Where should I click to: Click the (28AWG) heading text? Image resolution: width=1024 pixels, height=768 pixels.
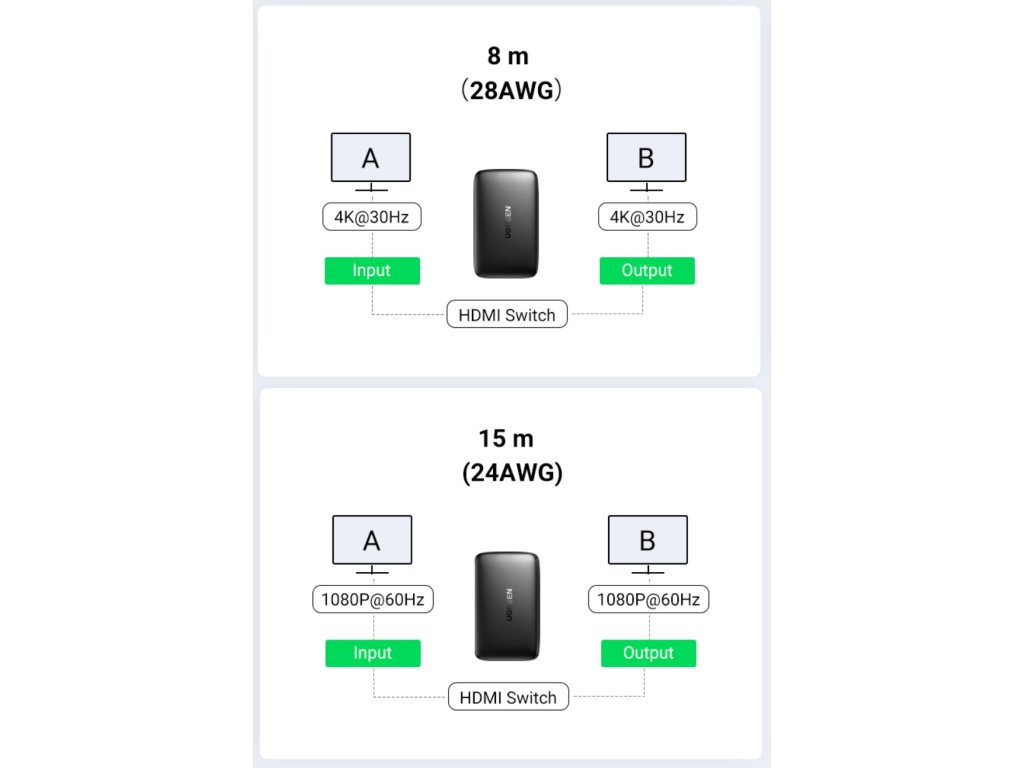511,90
